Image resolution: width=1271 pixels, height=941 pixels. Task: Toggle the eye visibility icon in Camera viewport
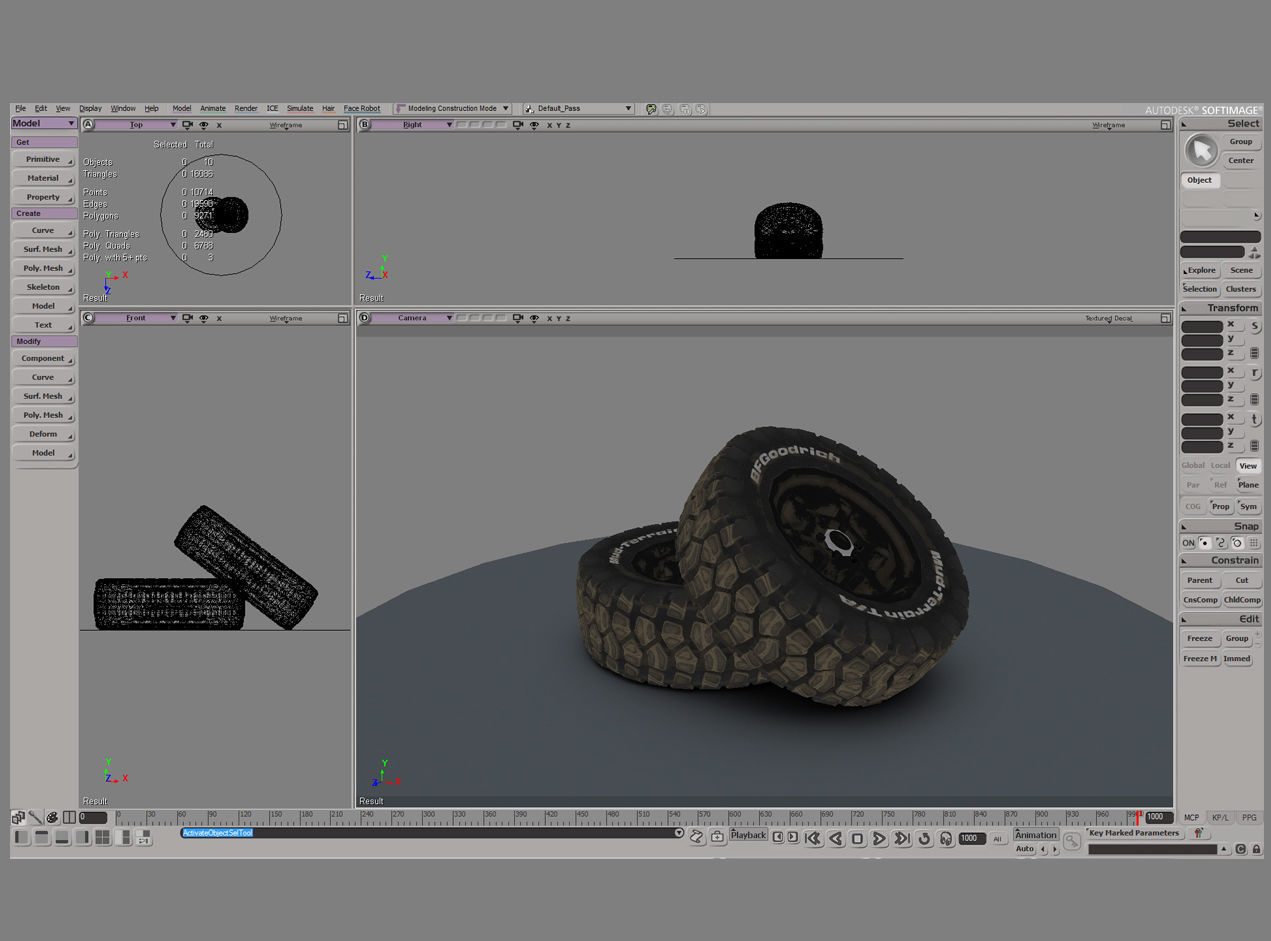534,318
